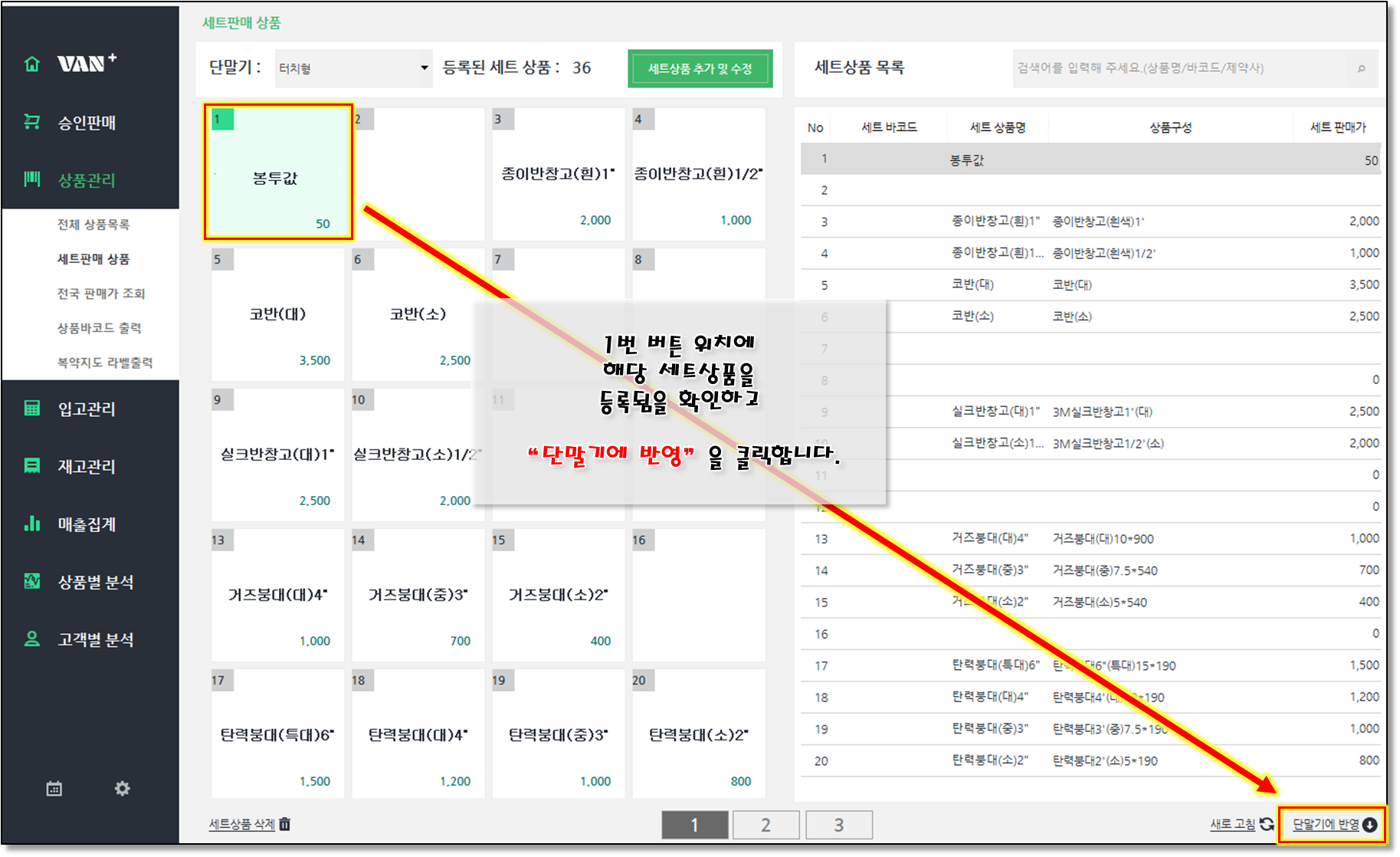This screenshot has width=1400, height=857.
Task: Click 단말기에 반영 to apply to terminal
Action: [x=1333, y=825]
